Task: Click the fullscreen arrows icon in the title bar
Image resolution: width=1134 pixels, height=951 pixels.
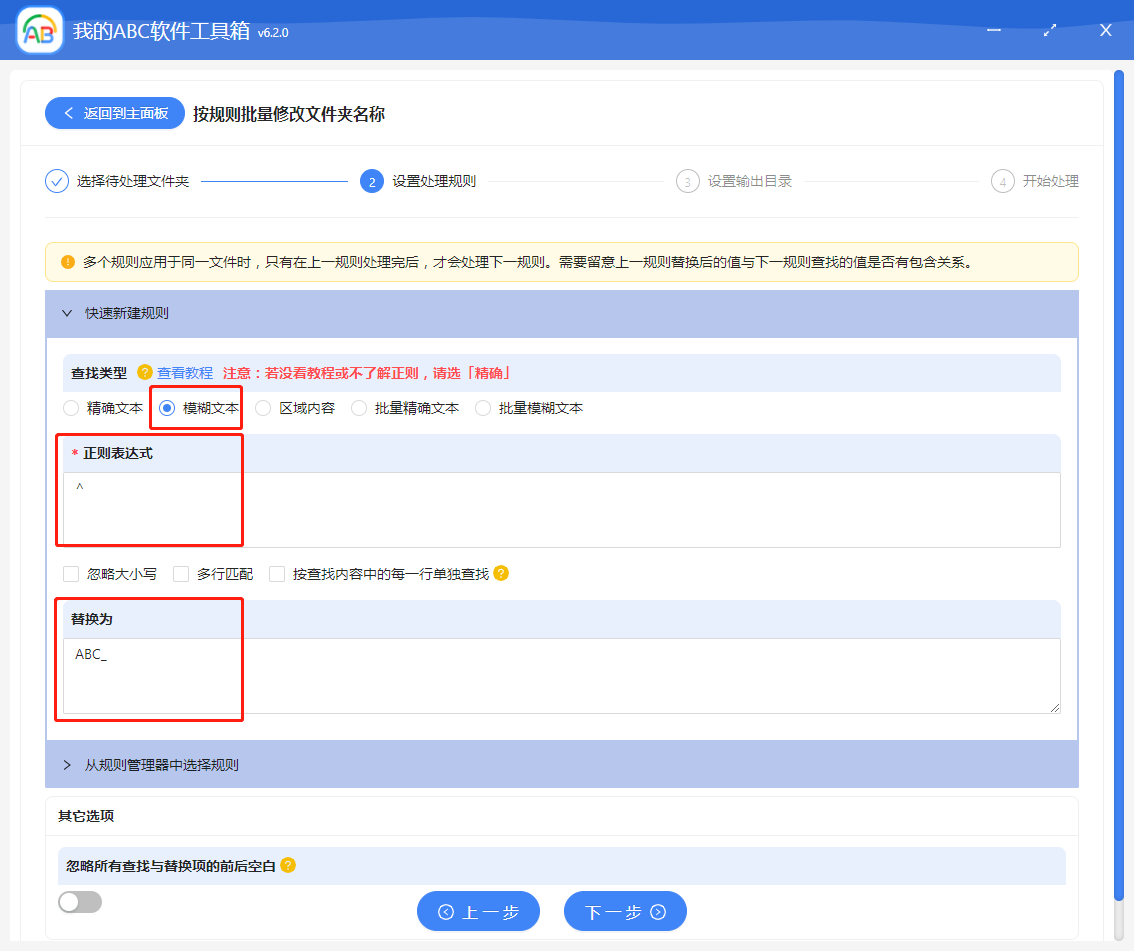Action: click(x=1049, y=30)
